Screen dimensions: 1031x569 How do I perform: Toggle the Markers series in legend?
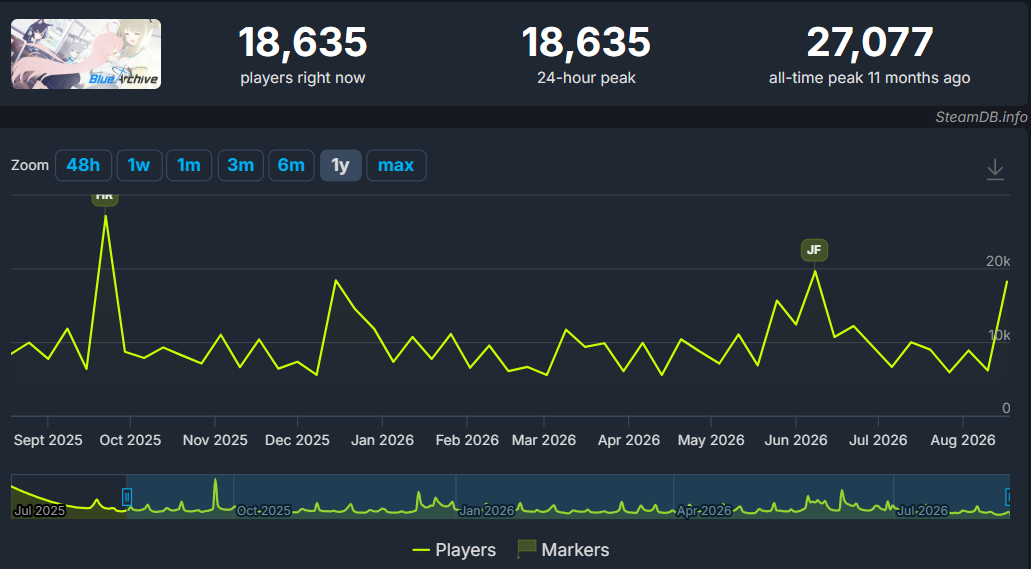pos(563,550)
